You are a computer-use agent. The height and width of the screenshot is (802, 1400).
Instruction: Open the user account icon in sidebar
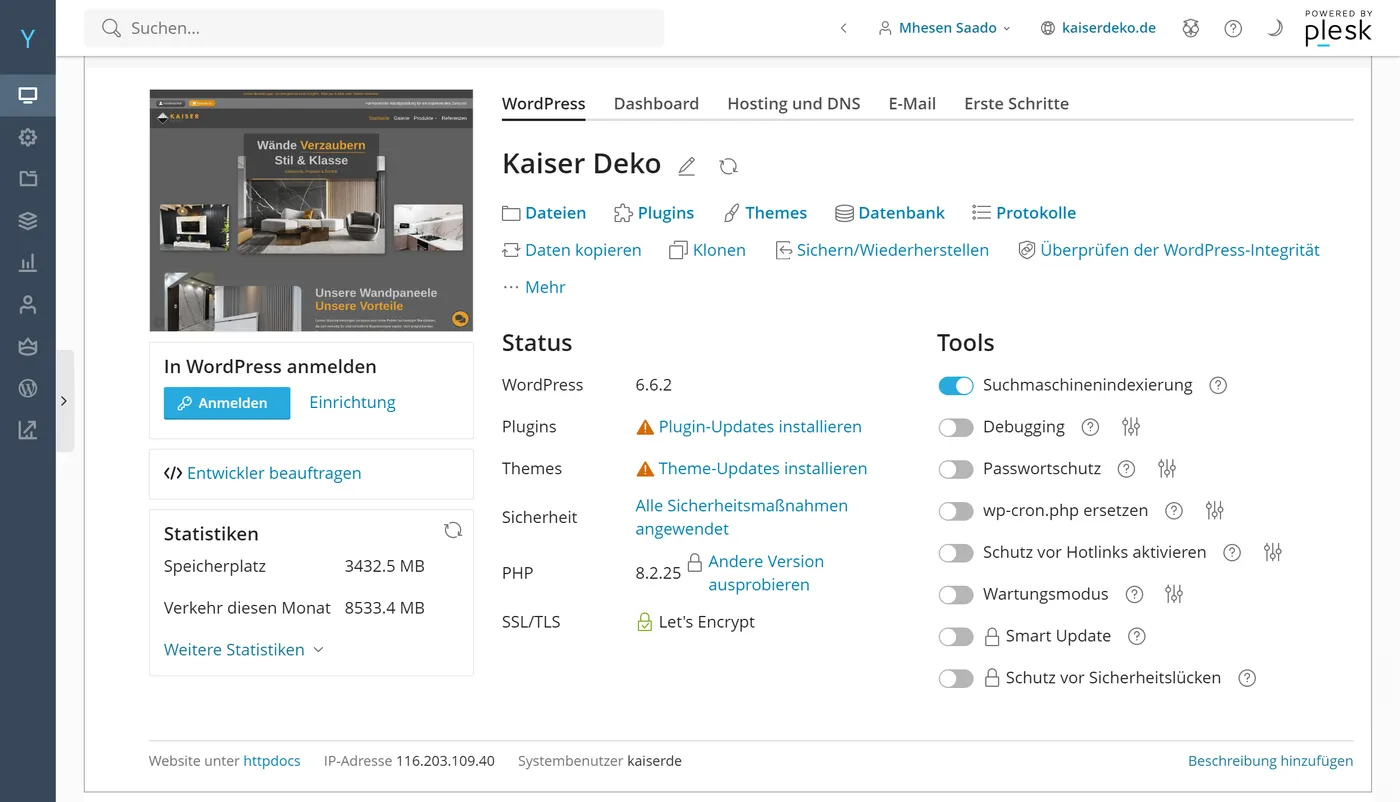tap(28, 305)
